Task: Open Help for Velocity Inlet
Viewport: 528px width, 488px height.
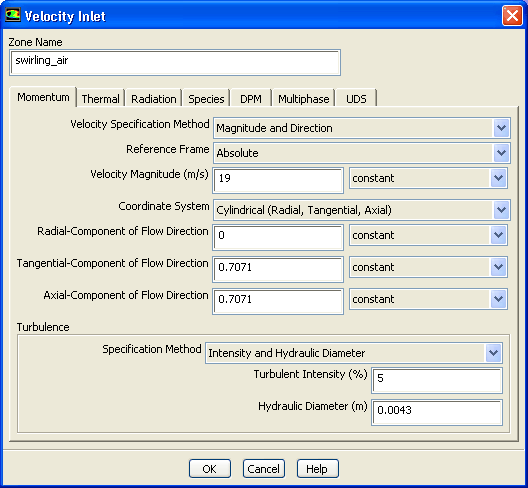Action: 318,468
